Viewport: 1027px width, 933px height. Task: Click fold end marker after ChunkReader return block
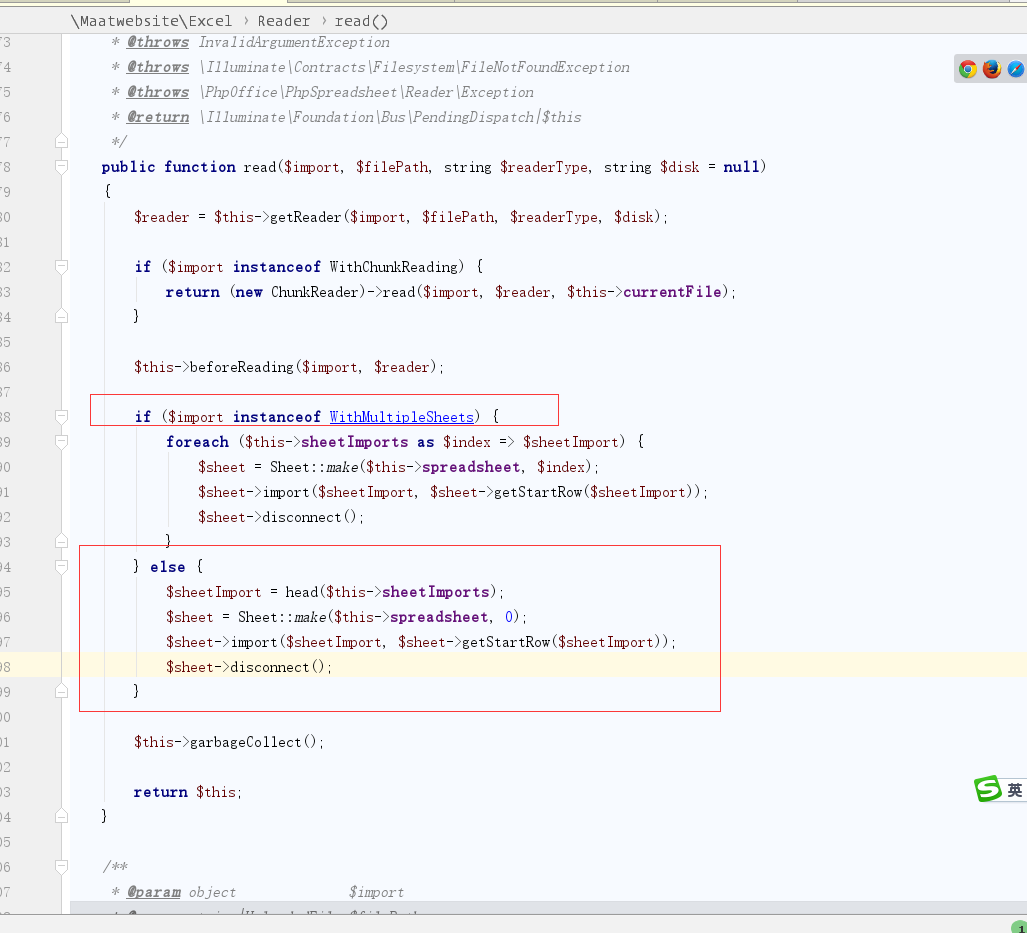62,316
